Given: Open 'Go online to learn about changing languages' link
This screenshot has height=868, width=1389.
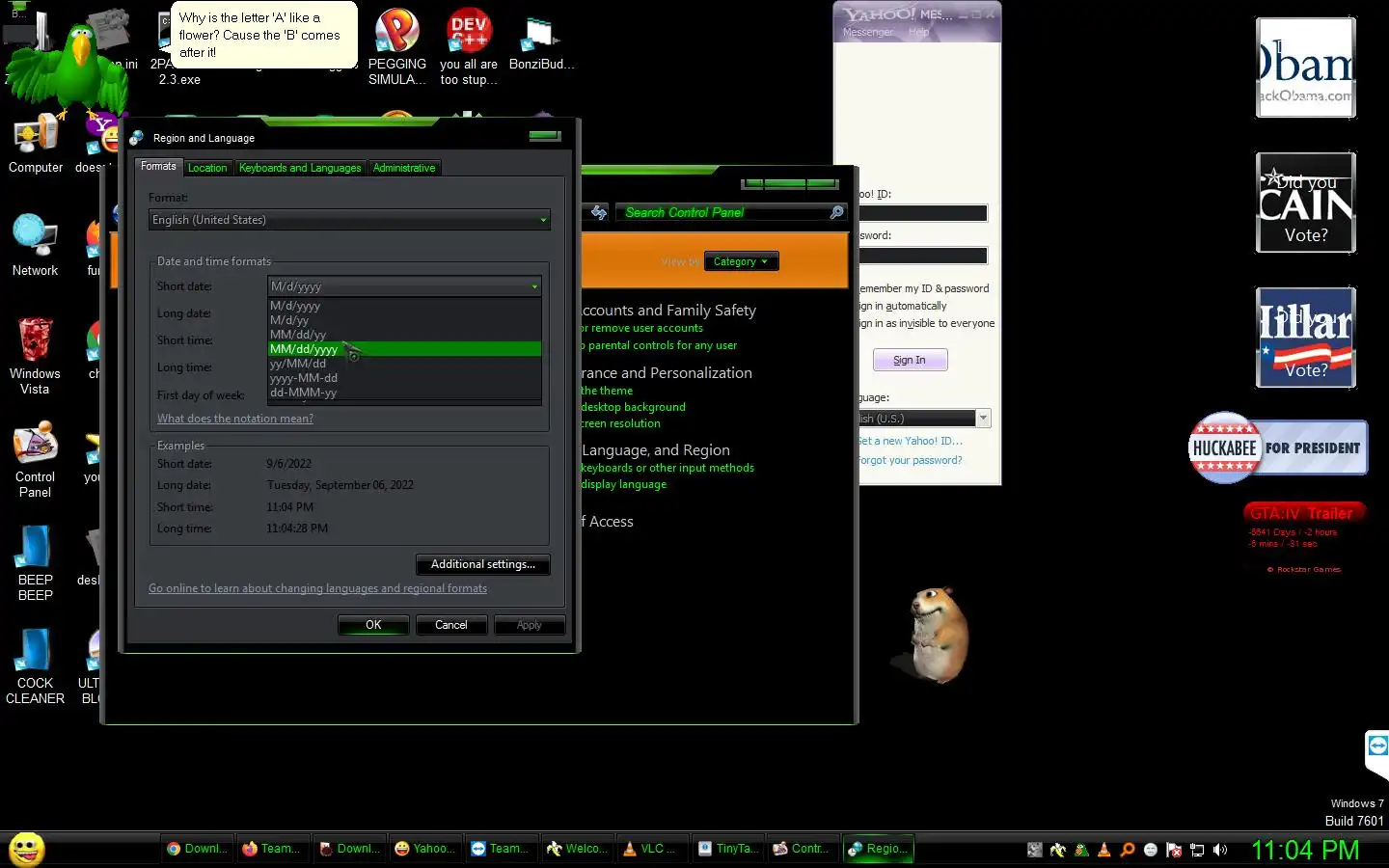Looking at the screenshot, I should 317,588.
